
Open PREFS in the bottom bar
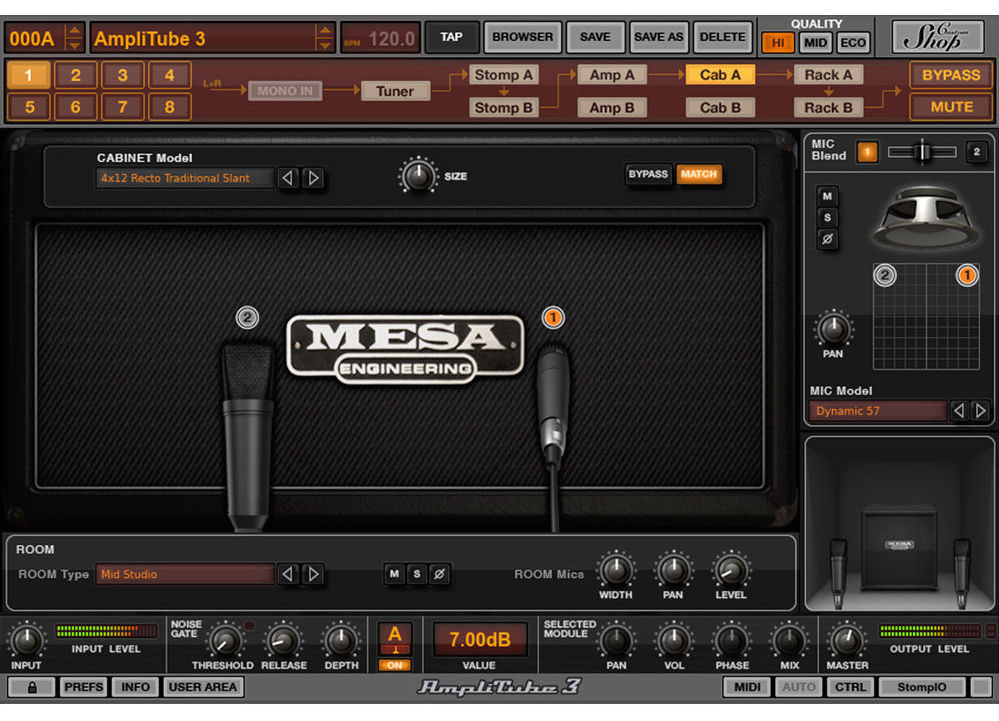(83, 687)
